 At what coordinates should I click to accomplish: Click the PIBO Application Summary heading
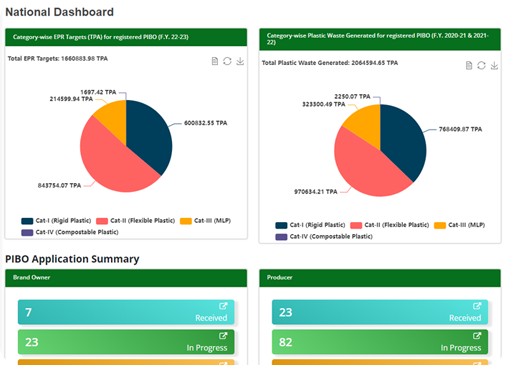click(72, 259)
